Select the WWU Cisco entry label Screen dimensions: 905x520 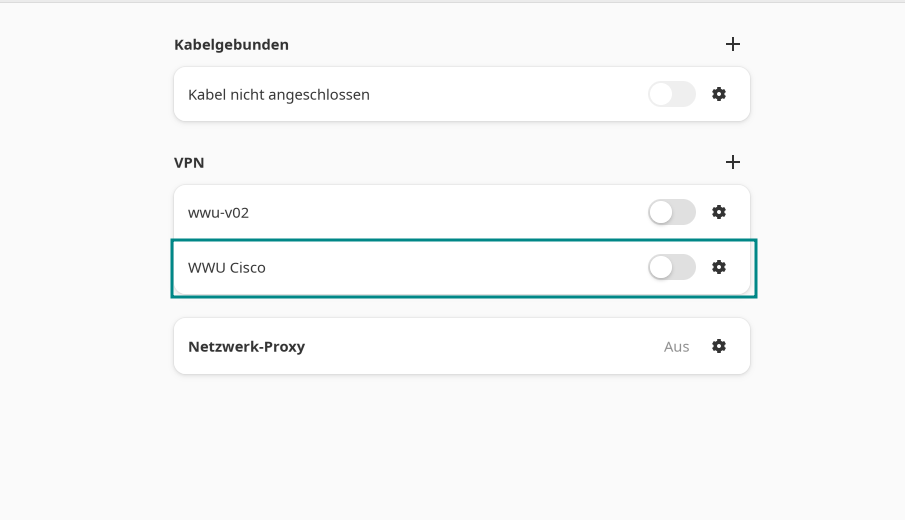[x=227, y=268]
